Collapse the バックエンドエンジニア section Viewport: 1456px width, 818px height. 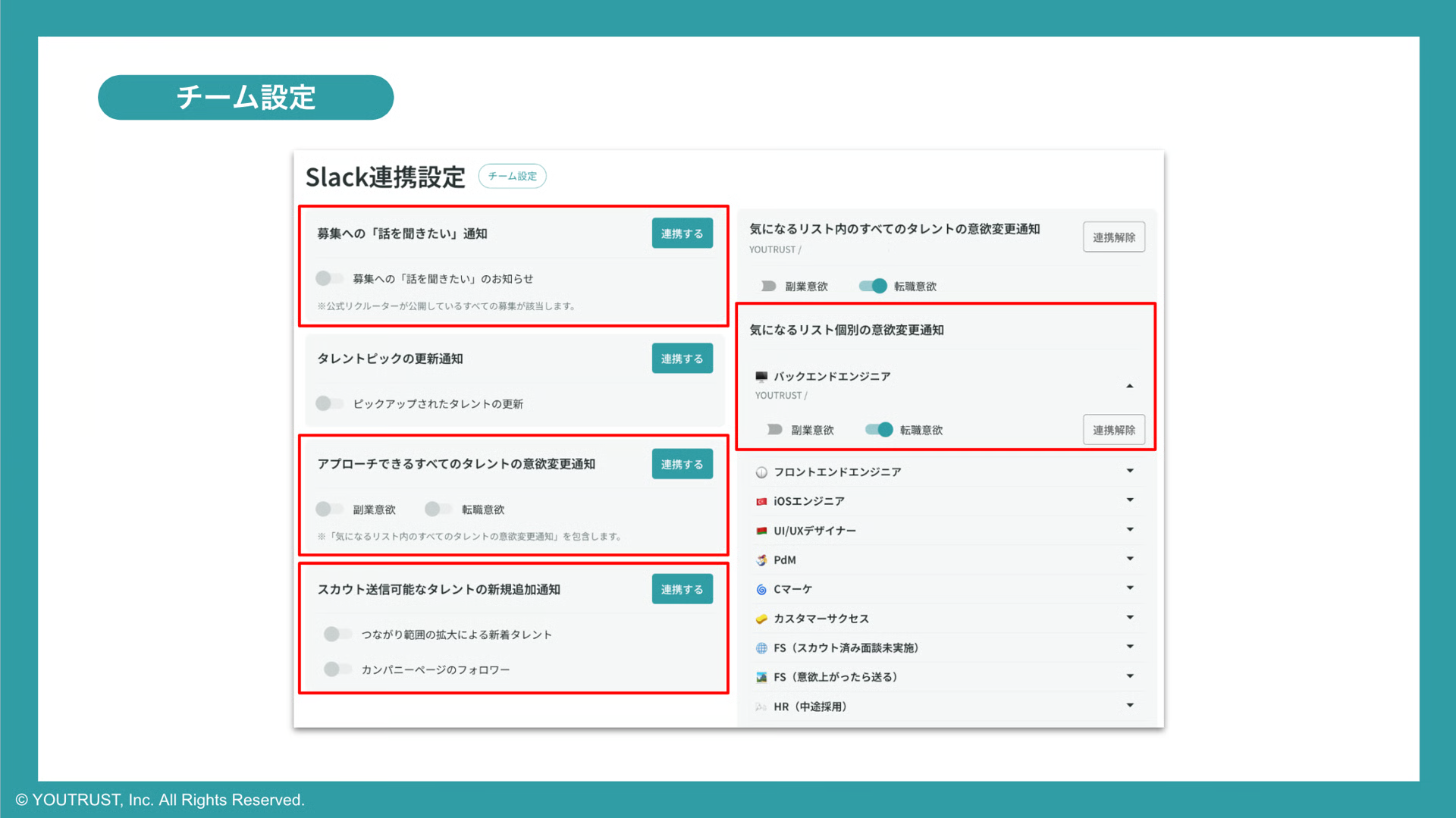[1130, 385]
